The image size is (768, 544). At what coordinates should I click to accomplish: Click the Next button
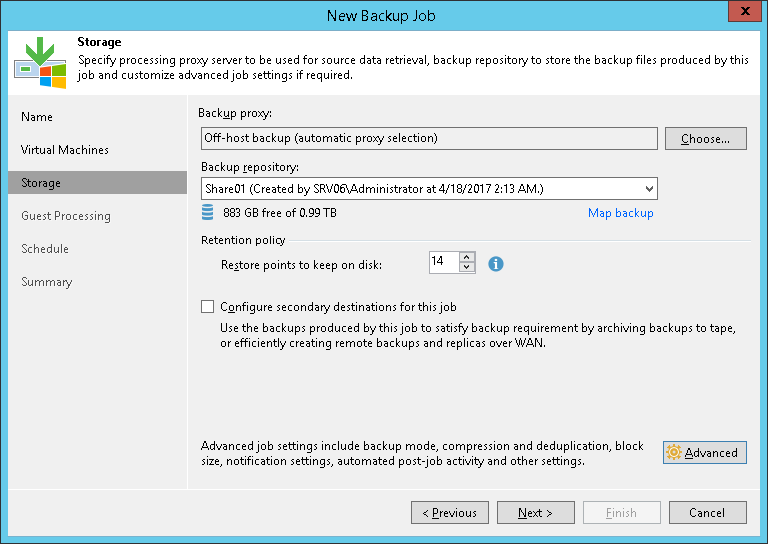536,513
